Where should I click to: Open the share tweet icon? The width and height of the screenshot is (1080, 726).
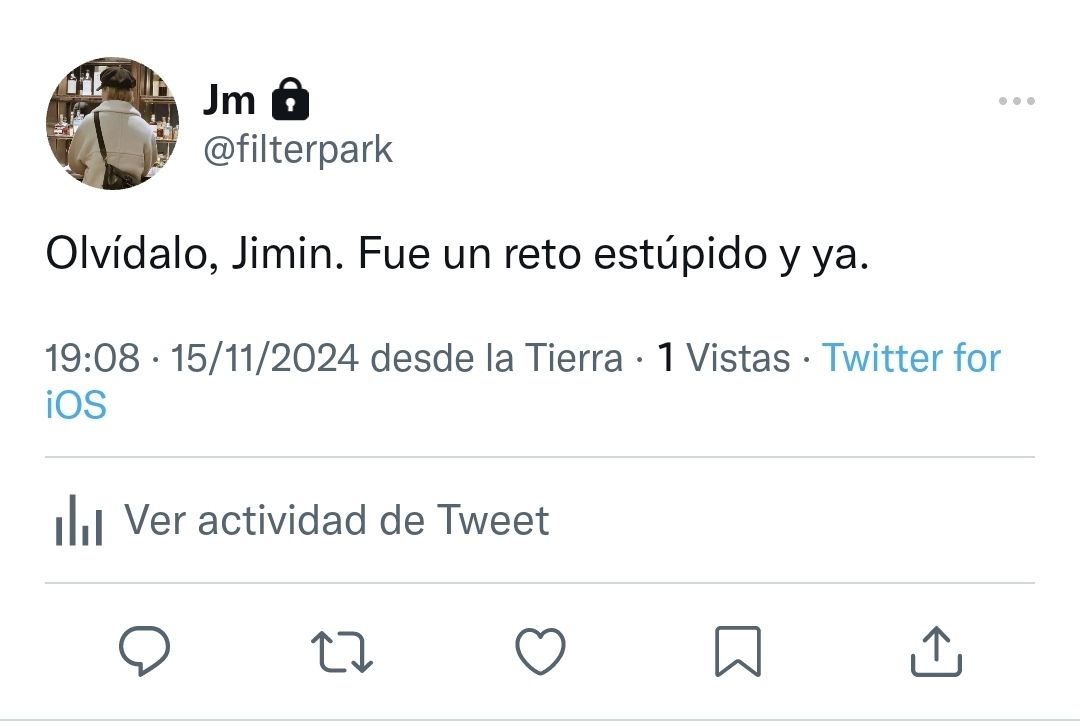(x=936, y=651)
